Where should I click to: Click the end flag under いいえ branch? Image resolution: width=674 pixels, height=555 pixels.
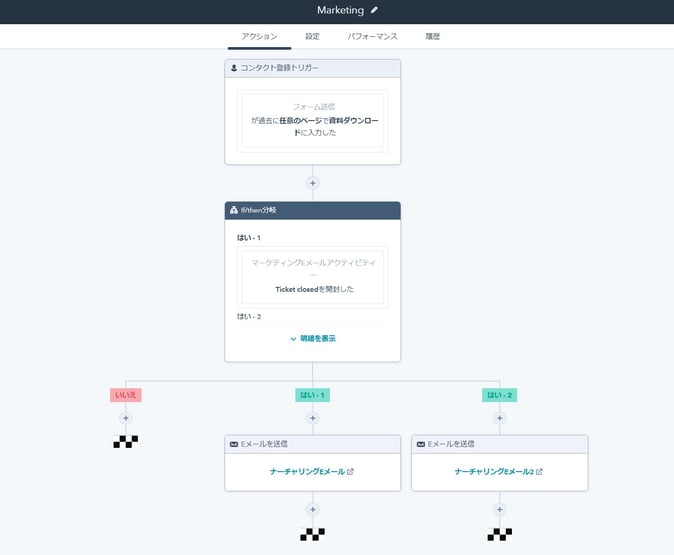[x=126, y=442]
